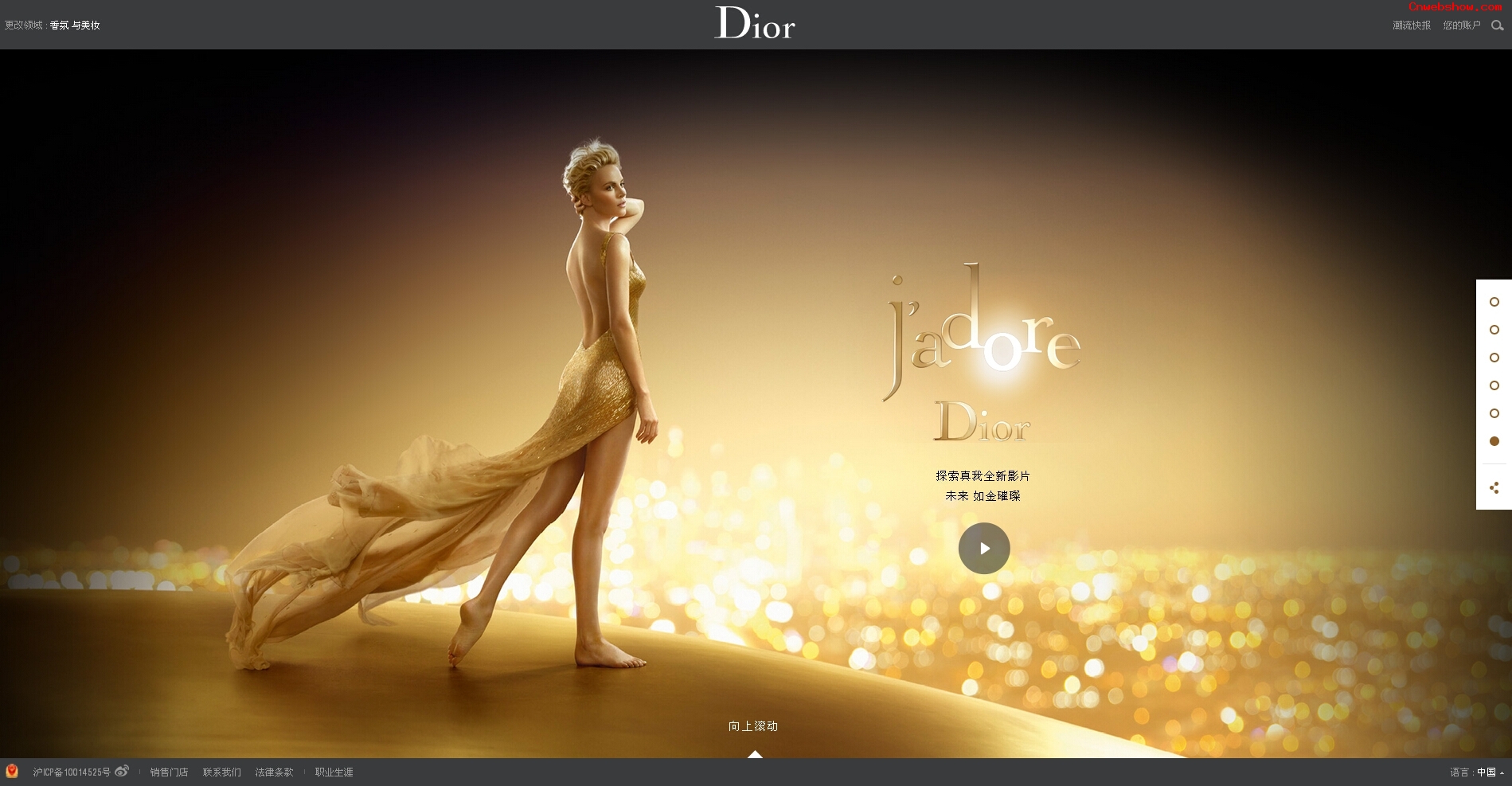The height and width of the screenshot is (786, 1512).
Task: Click the Dior logo in the header
Action: [x=755, y=23]
